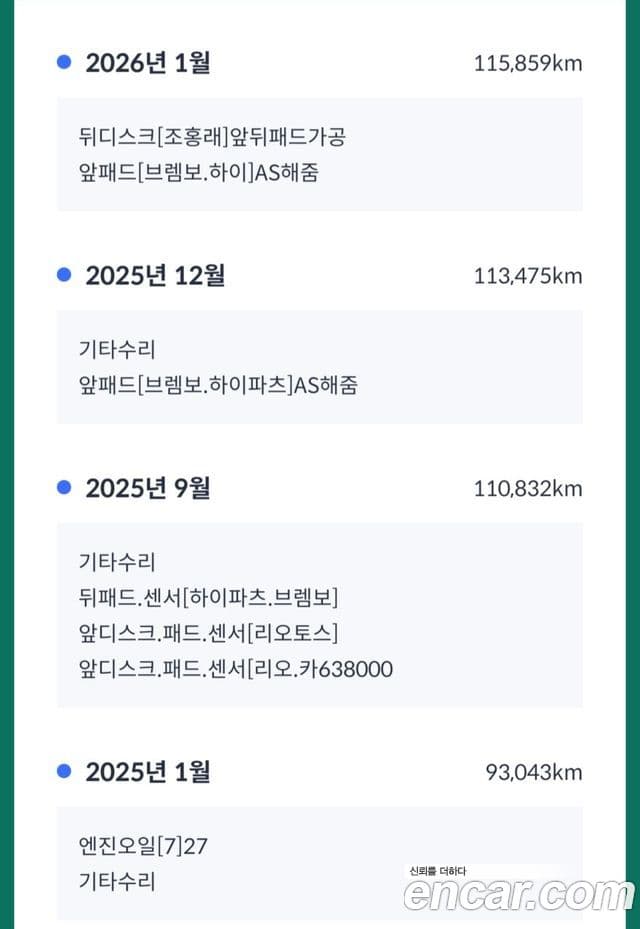Click the 115,859km mileage value

click(528, 63)
